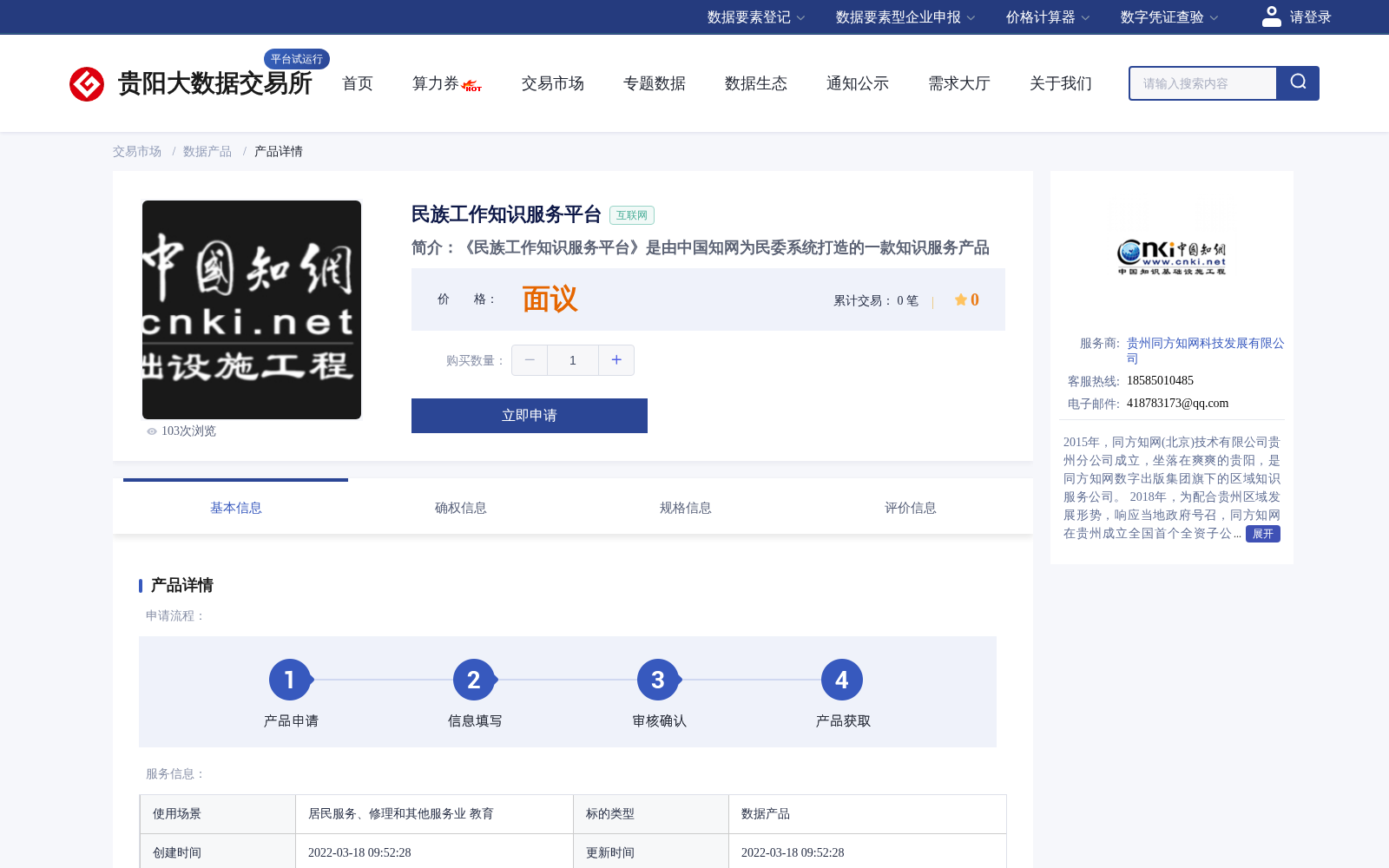The image size is (1389, 868).
Task: Open the 交易市场 menu item
Action: pos(553,83)
